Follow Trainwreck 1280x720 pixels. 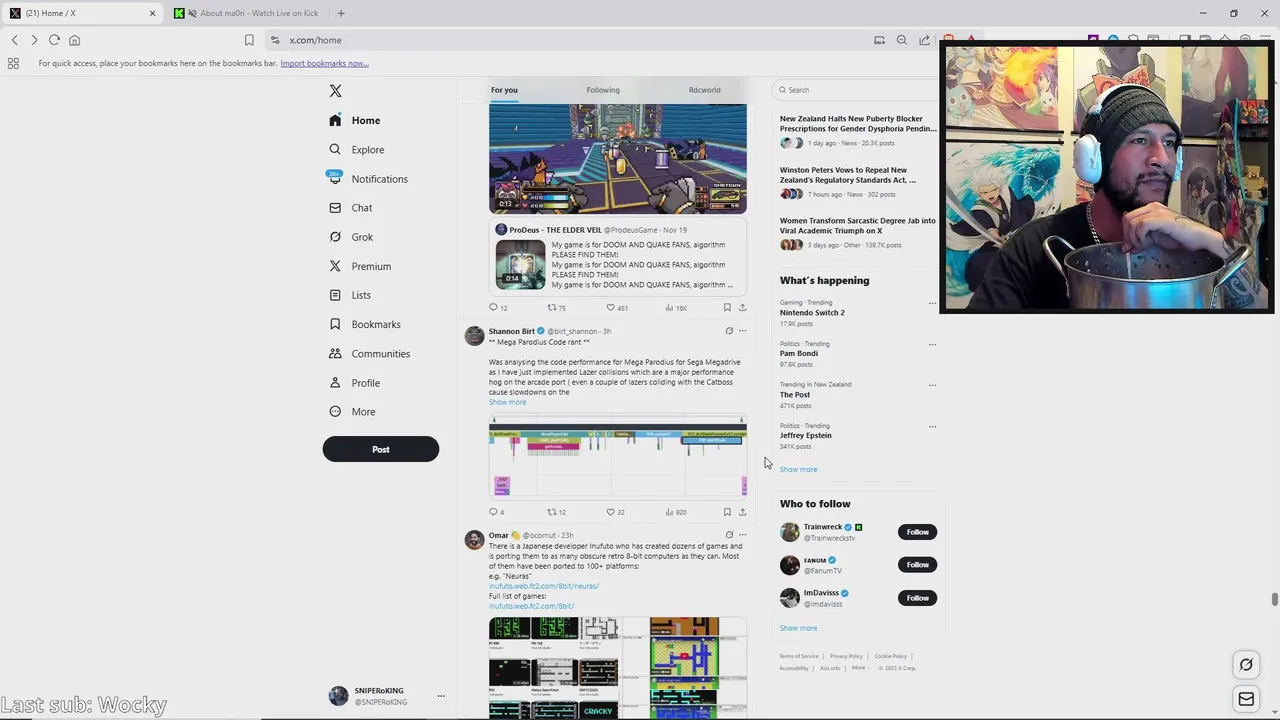[917, 532]
